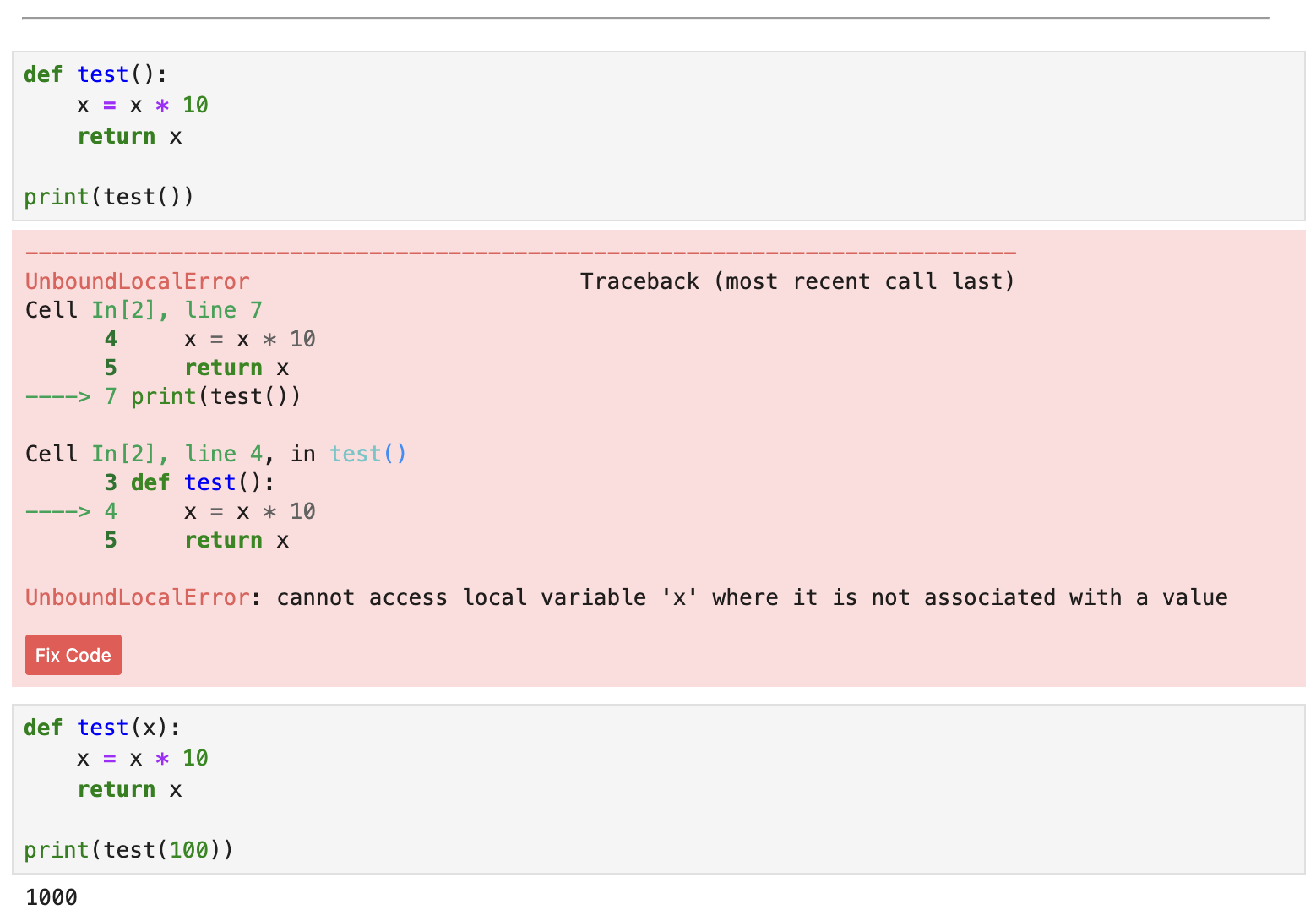1316x921 pixels.
Task: Click the final UnboundLocalError message line
Action: tap(626, 597)
